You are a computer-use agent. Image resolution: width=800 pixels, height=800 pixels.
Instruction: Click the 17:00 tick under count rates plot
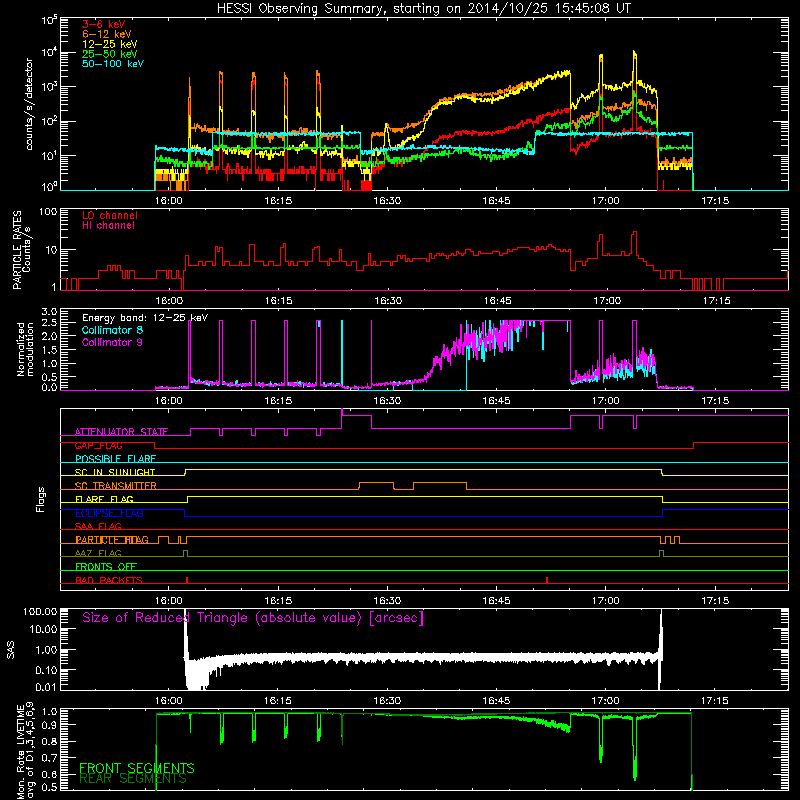[606, 201]
